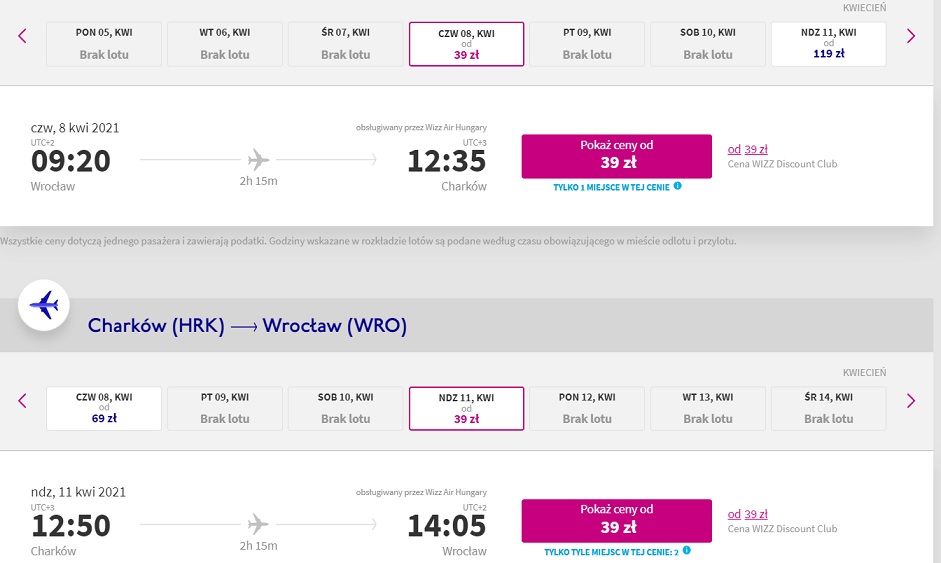Select return date CZW 08 KWI 69 zł
The height and width of the screenshot is (563, 941).
pos(104,408)
